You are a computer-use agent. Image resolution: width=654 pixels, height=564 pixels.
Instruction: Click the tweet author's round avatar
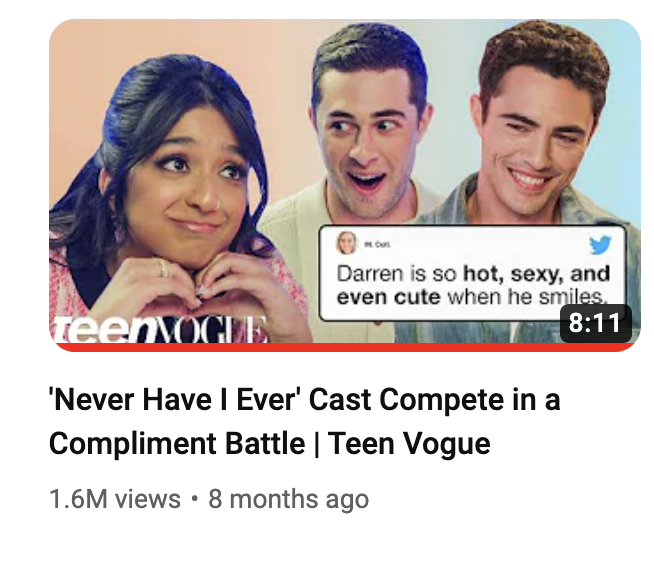coord(347,243)
